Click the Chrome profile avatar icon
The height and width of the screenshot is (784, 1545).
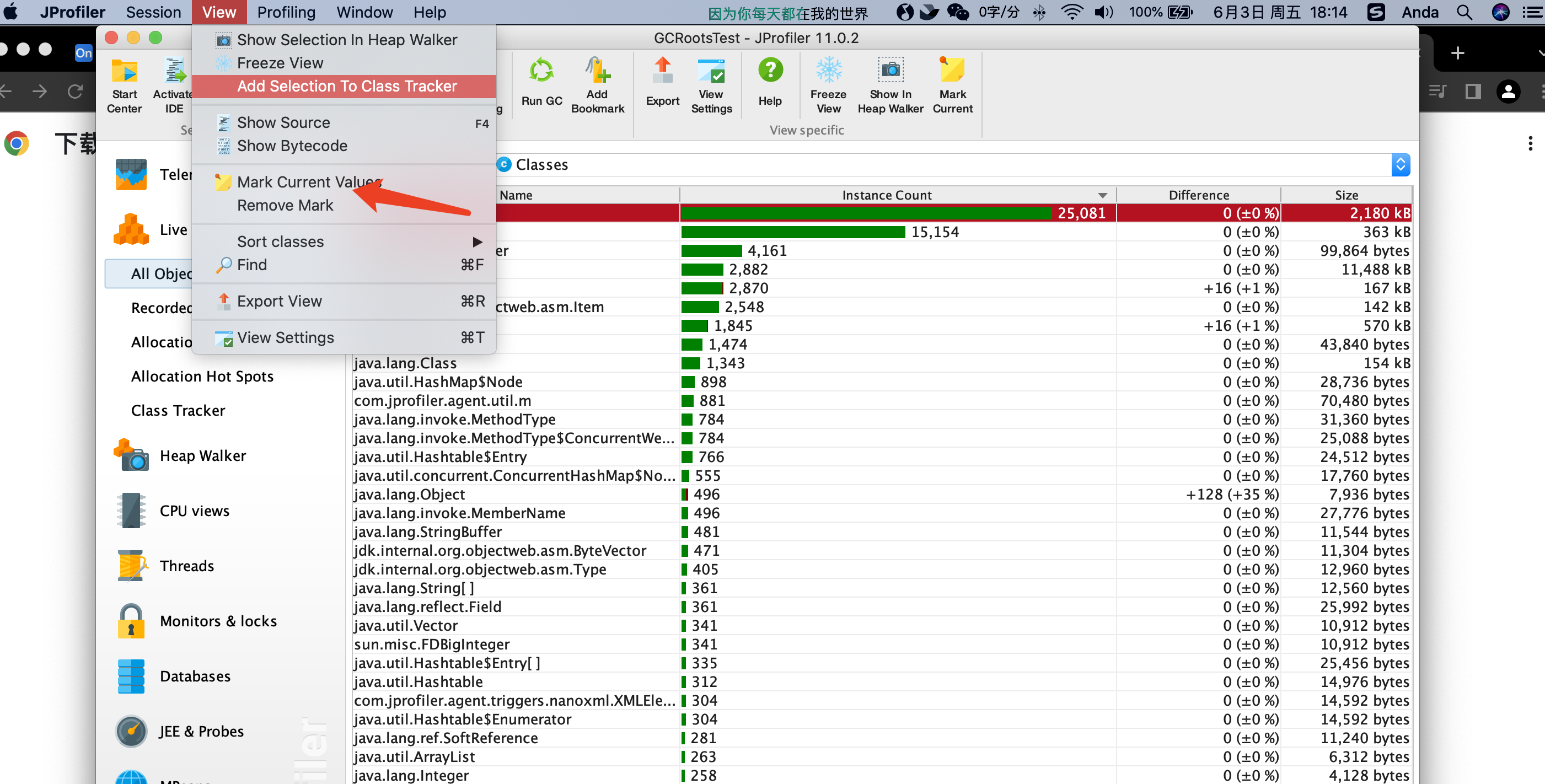click(1508, 91)
